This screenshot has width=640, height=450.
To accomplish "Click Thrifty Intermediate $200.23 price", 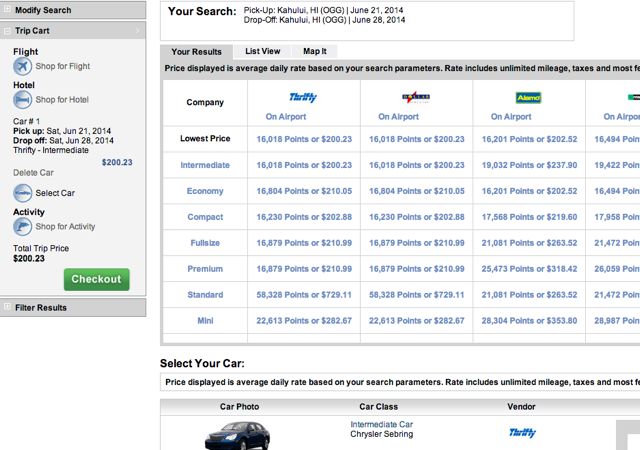I will [x=304, y=165].
